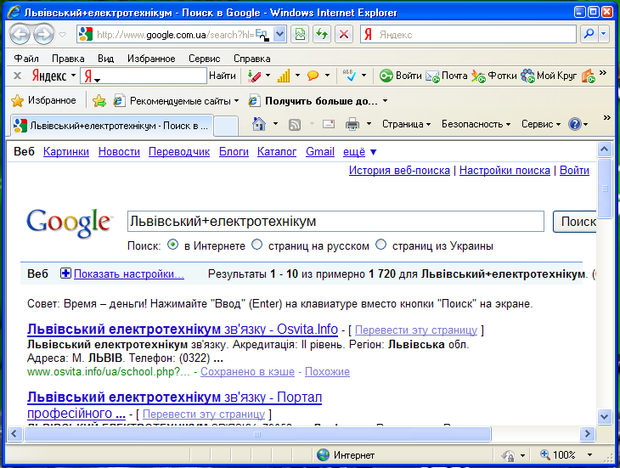The image size is (620, 468).
Task: Click the star Избранное favorites button
Action: [43, 100]
